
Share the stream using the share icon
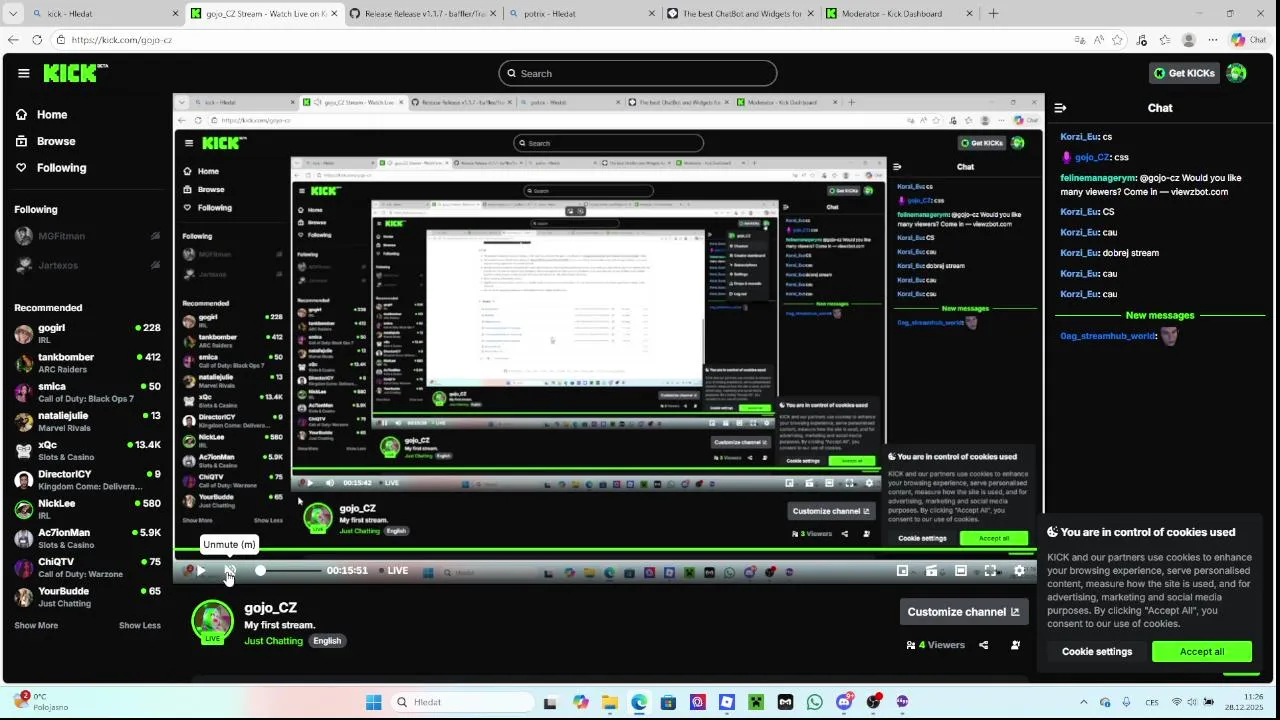click(x=983, y=645)
